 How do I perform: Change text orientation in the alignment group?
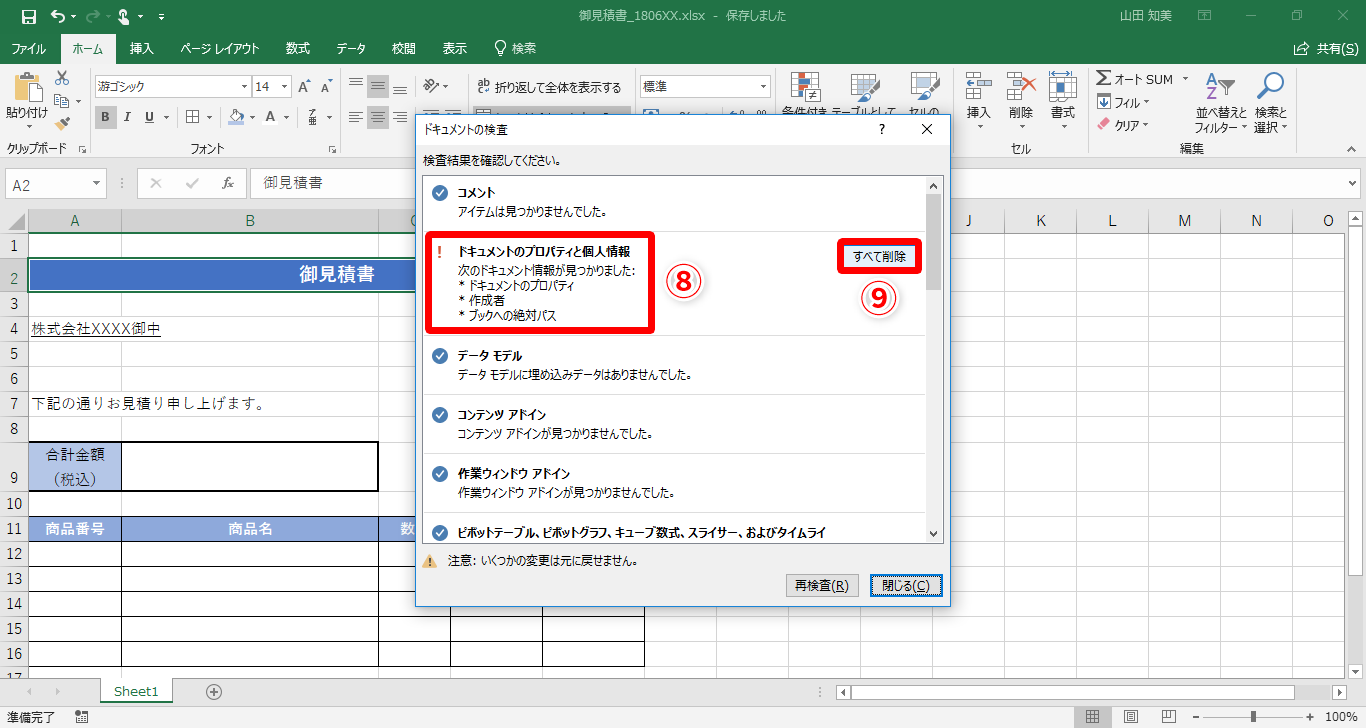pyautogui.click(x=431, y=87)
